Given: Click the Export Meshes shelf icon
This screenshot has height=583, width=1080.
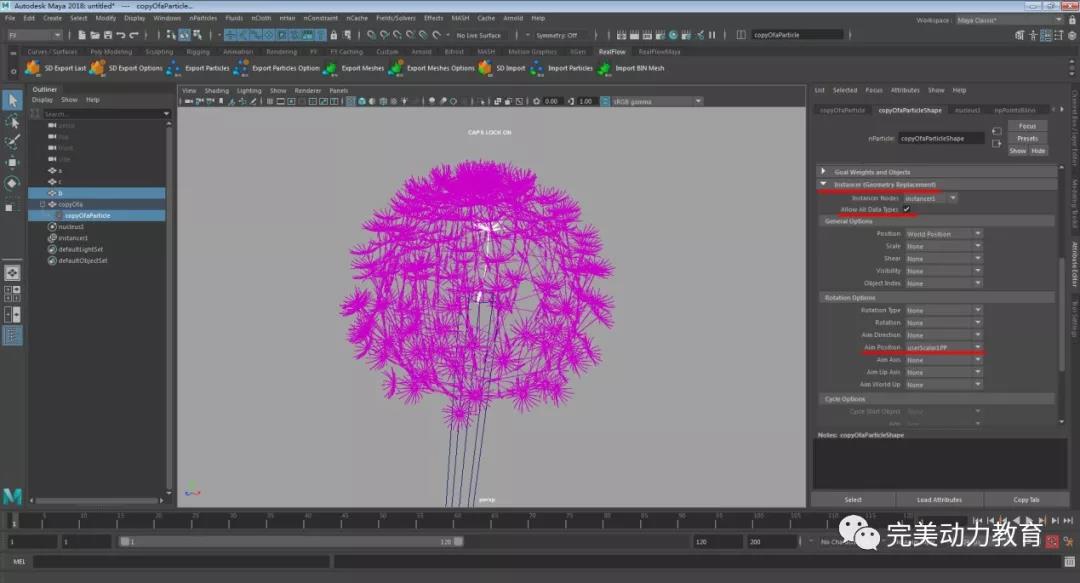Looking at the screenshot, I should click(x=330, y=68).
